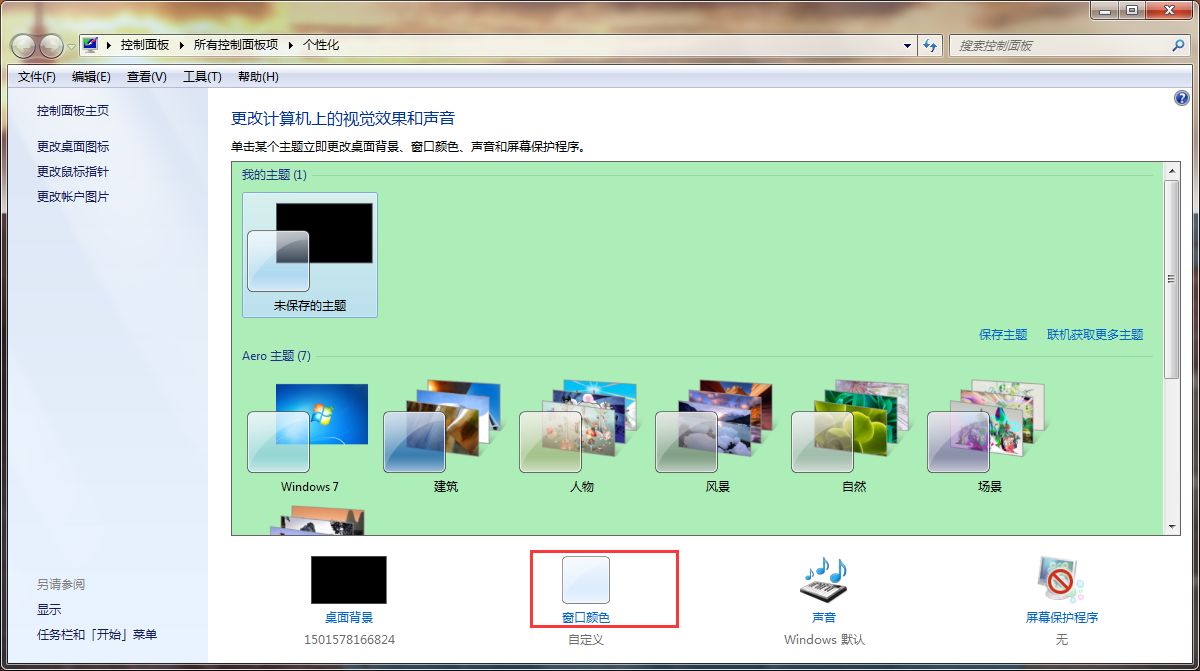
Task: Open the 帮助(H) menu
Action: (x=258, y=77)
